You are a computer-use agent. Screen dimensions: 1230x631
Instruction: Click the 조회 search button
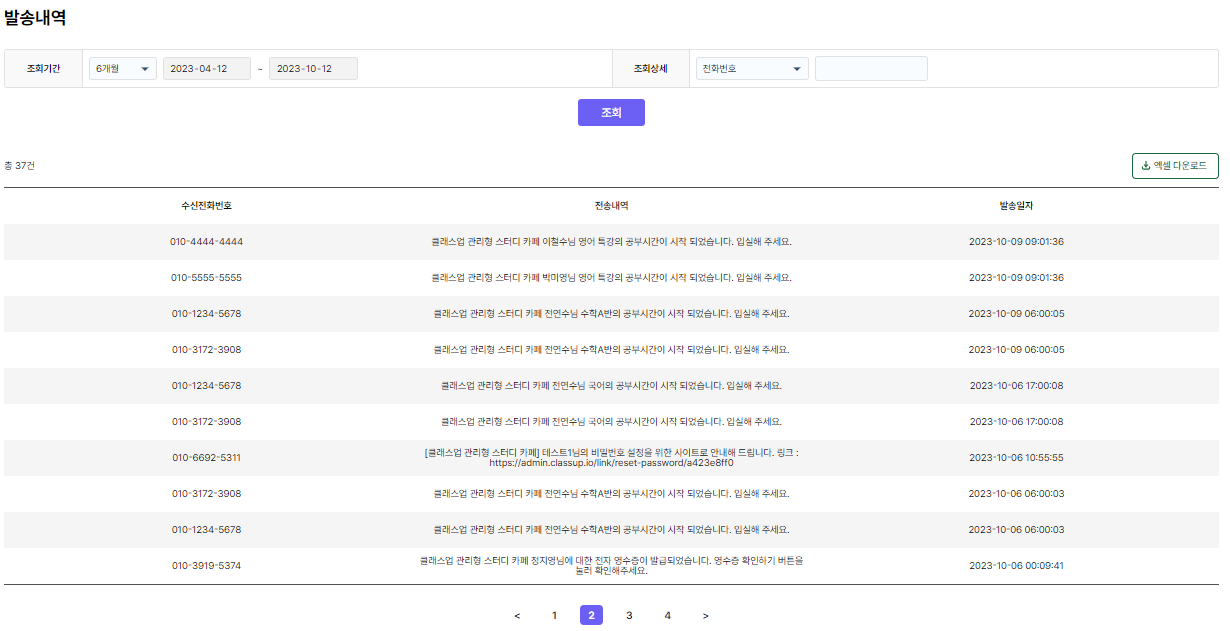[x=611, y=113]
